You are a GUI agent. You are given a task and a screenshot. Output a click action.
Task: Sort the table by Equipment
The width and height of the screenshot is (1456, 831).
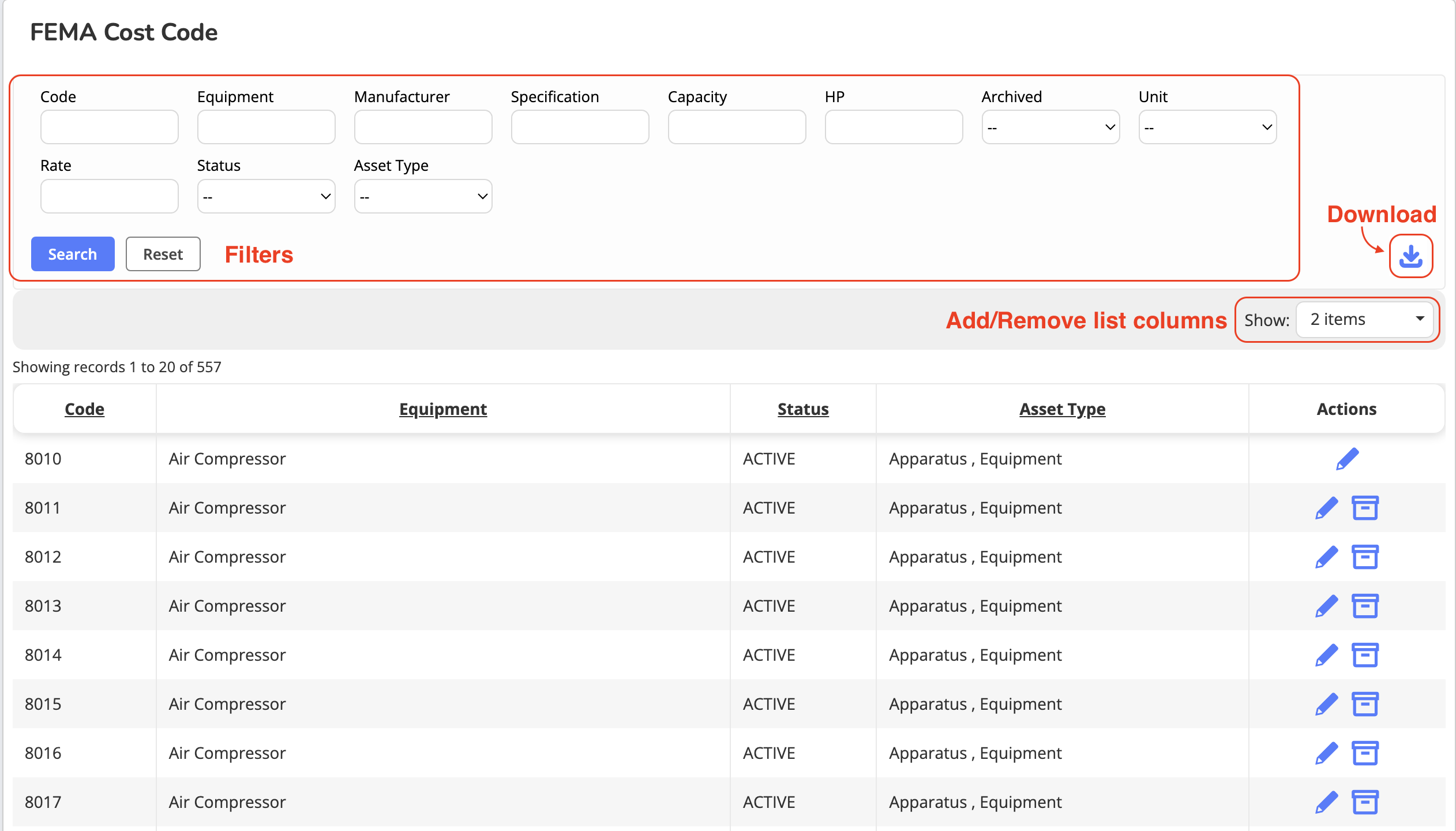click(443, 409)
